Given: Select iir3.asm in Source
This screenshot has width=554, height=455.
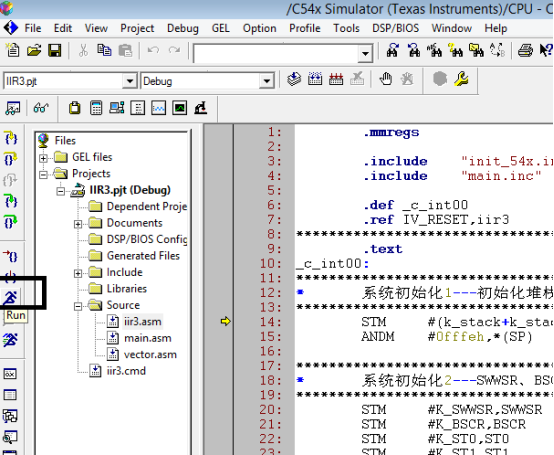Looking at the screenshot, I should point(143,321).
